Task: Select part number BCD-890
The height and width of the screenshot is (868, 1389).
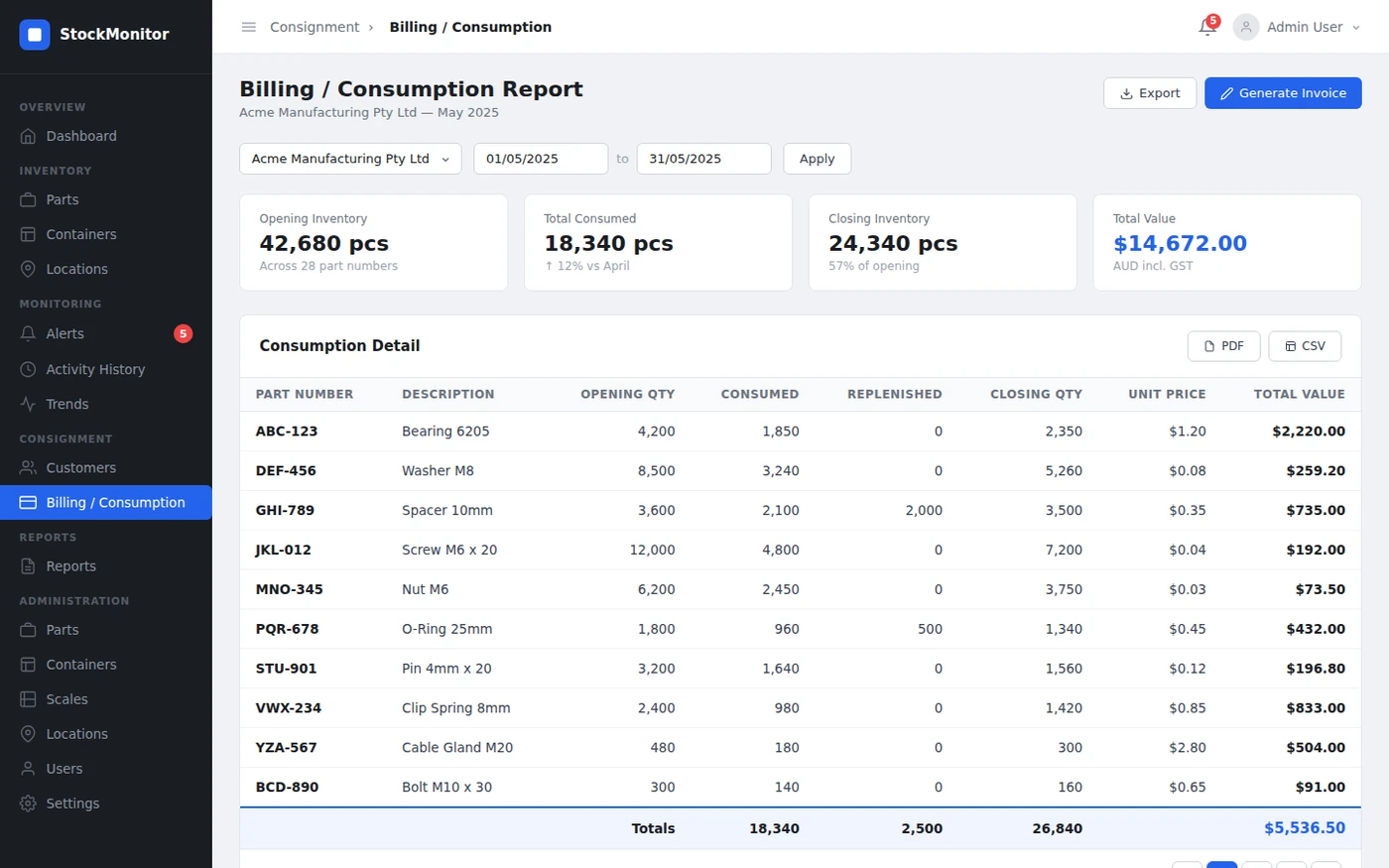Action: [287, 788]
